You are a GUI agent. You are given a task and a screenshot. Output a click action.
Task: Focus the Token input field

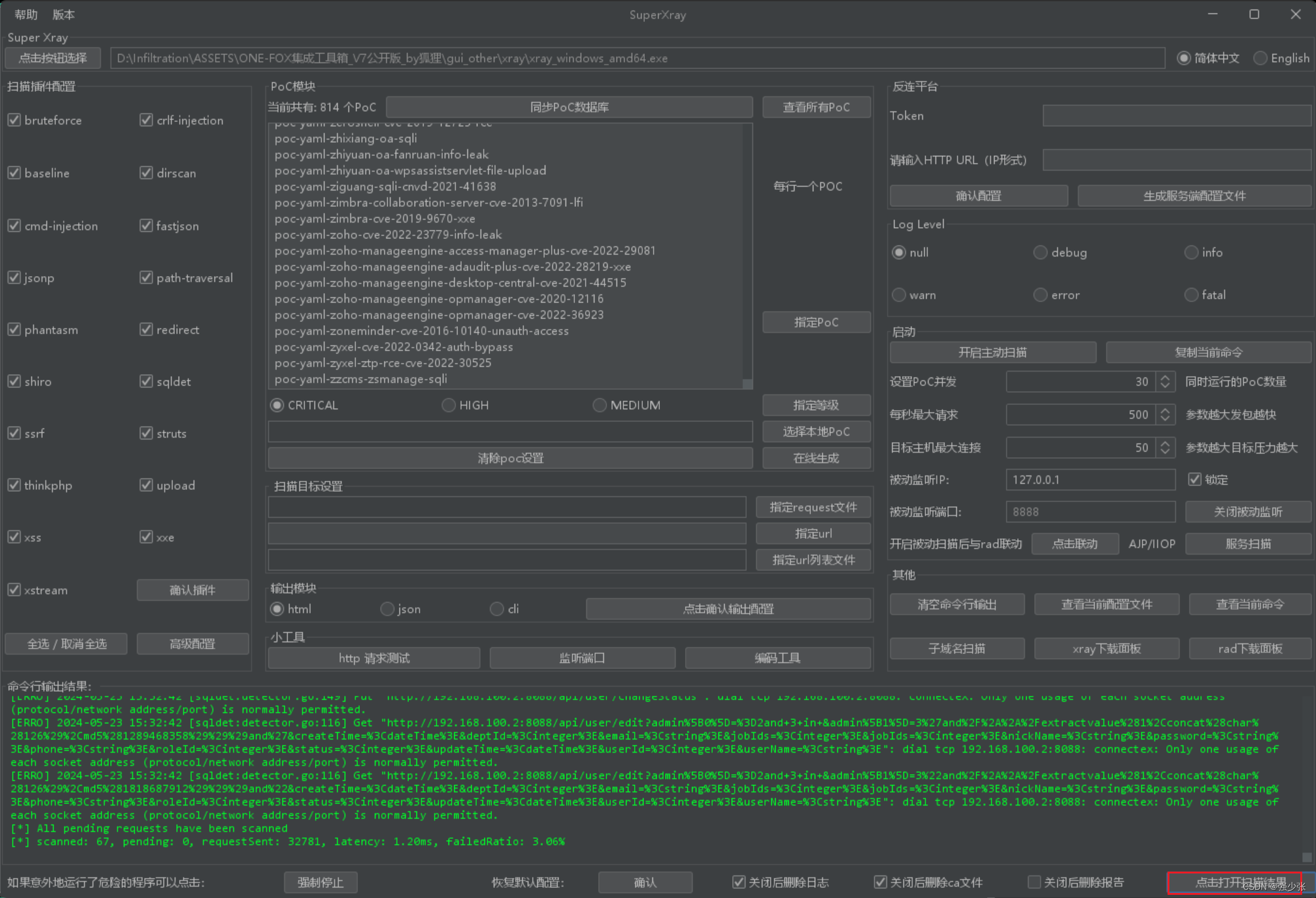coord(1177,116)
